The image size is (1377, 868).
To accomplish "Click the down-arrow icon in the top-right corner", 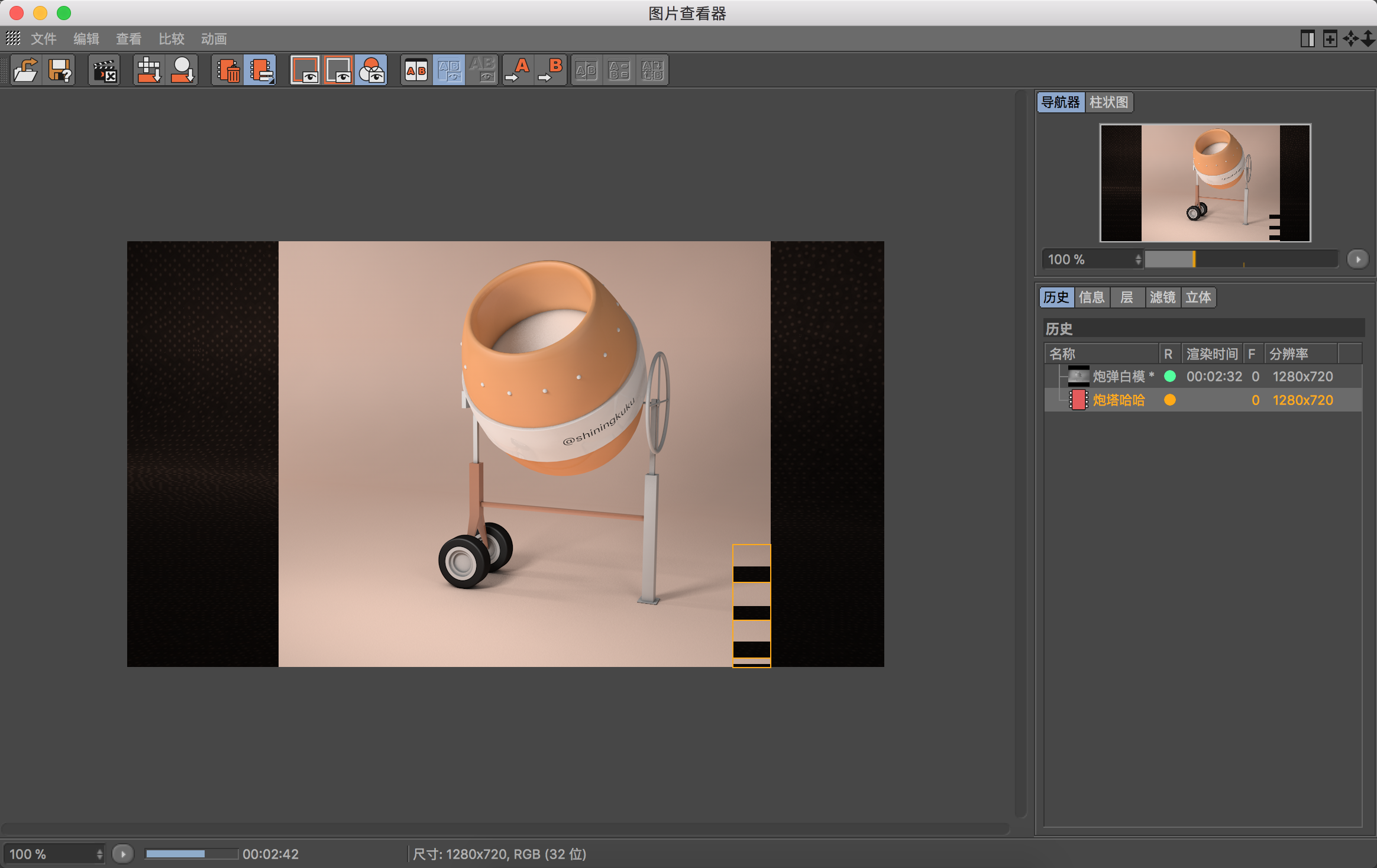I will pos(1368,39).
